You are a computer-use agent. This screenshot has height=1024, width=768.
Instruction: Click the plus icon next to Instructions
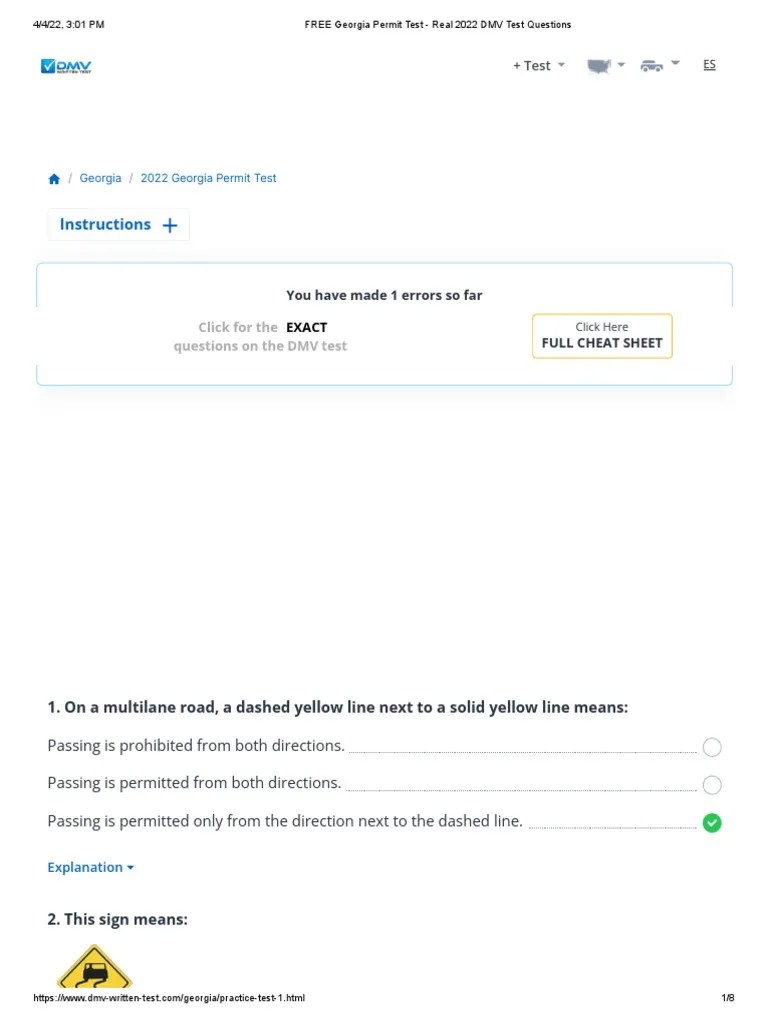pos(168,224)
